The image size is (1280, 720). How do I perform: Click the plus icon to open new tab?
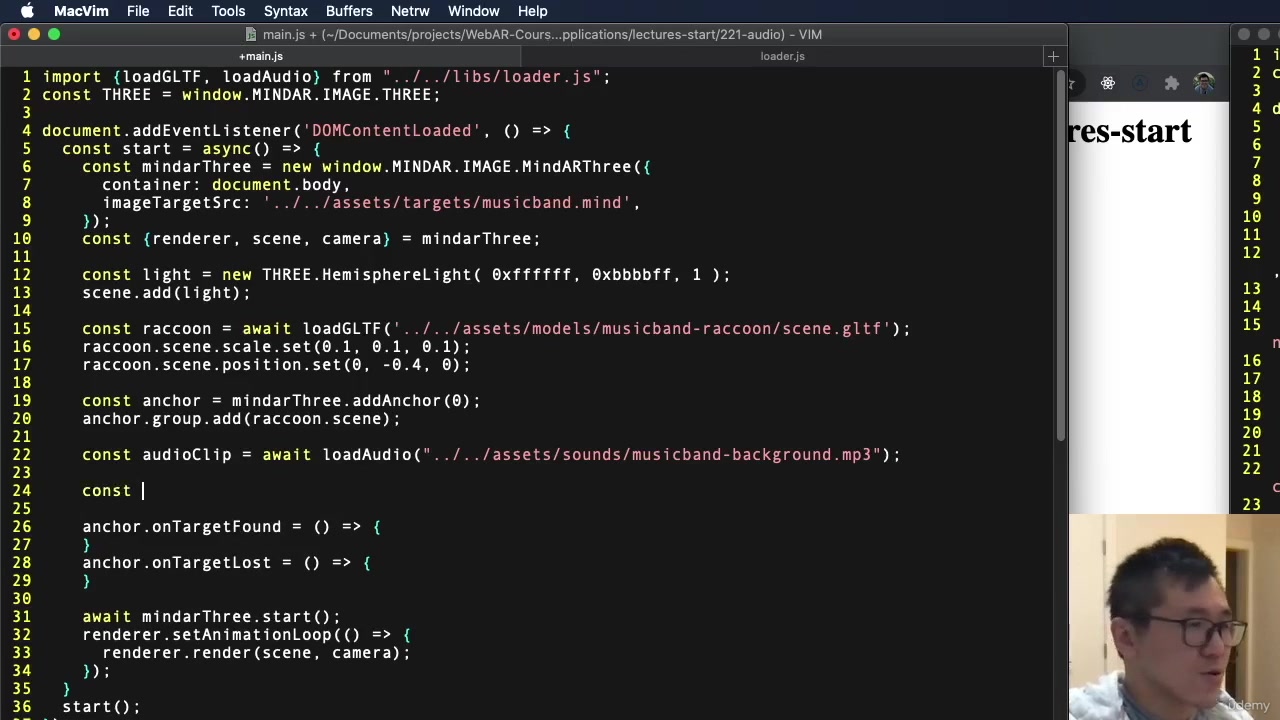coord(1053,56)
